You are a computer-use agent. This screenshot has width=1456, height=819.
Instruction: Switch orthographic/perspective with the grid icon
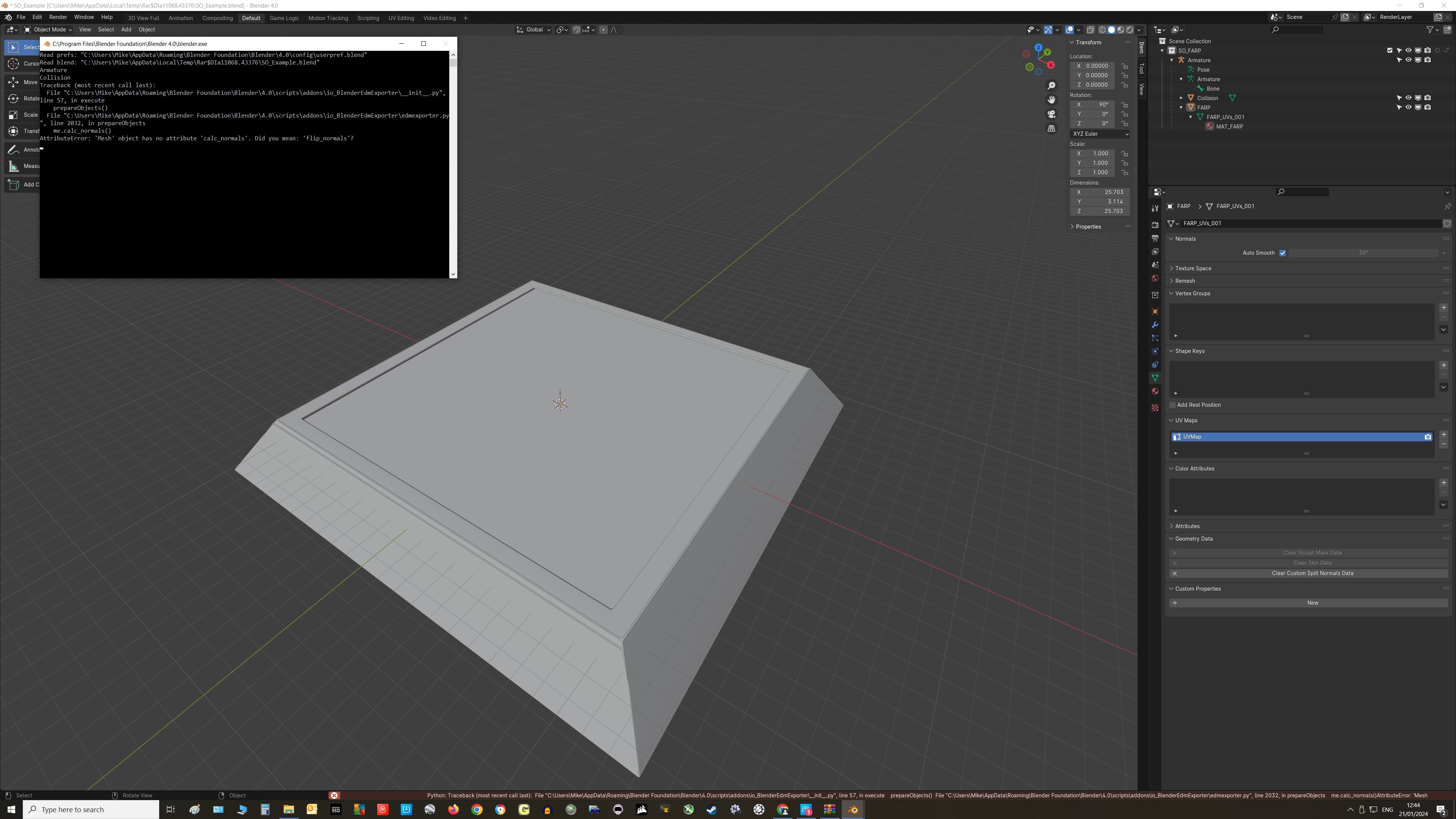(x=1051, y=129)
